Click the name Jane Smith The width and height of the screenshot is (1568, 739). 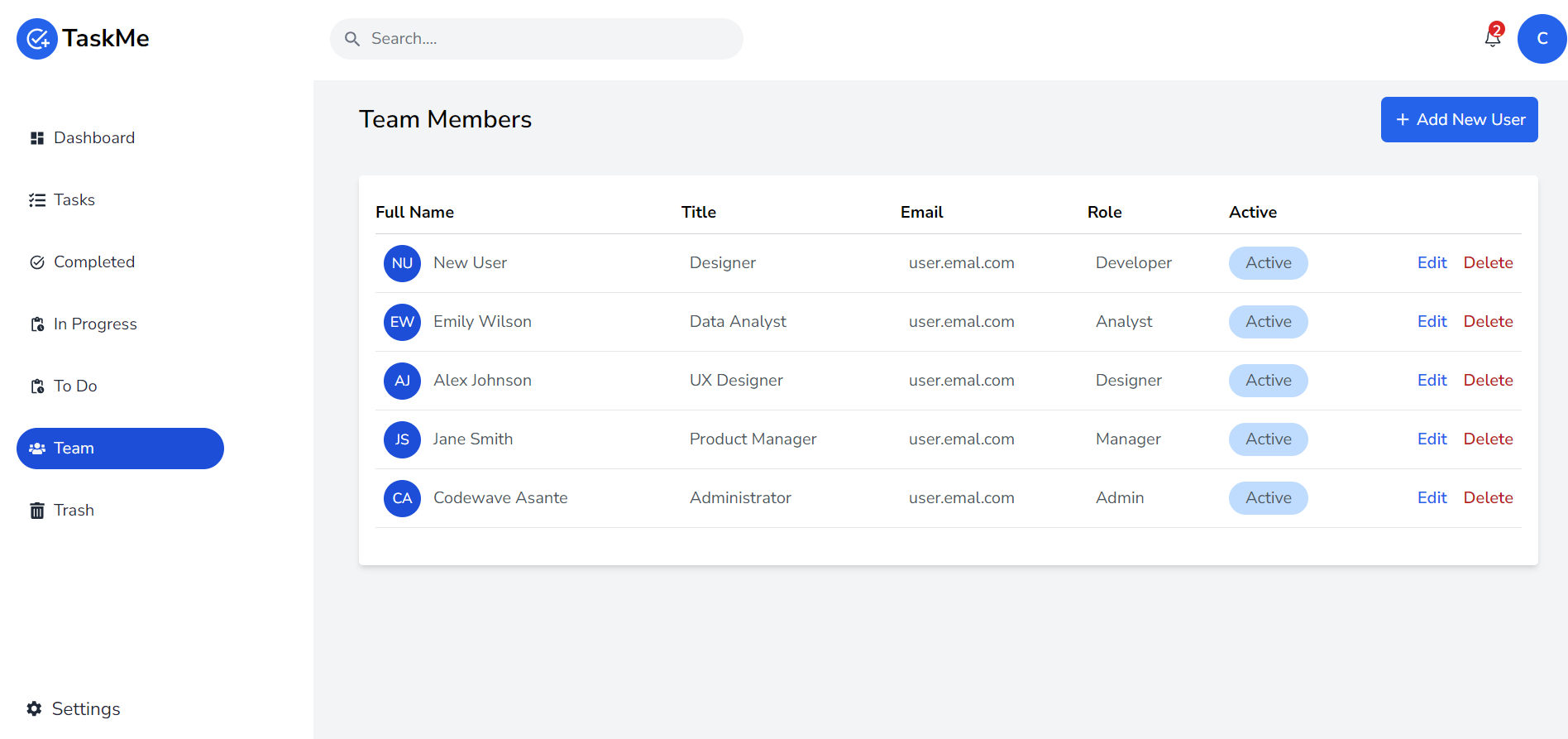pyautogui.click(x=473, y=439)
